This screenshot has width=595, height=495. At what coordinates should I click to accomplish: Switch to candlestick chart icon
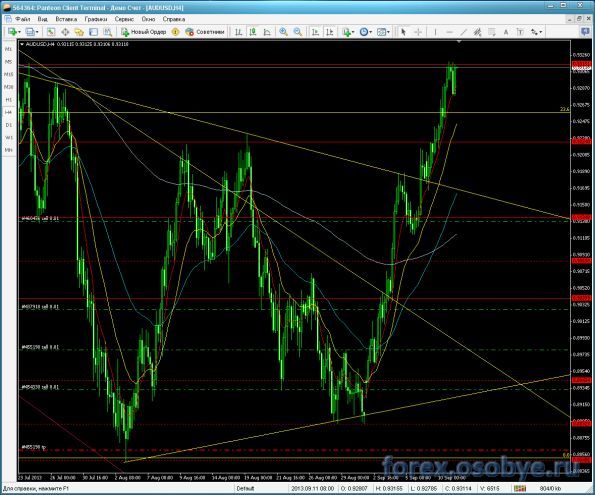coord(253,32)
